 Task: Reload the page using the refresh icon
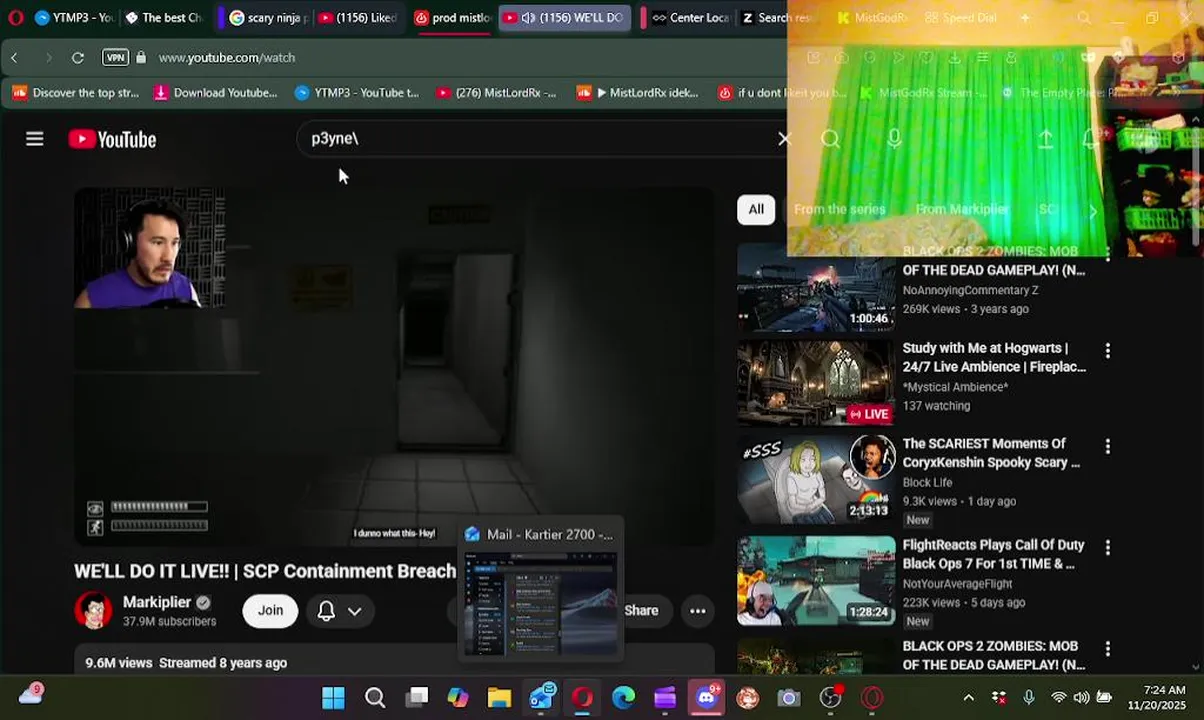point(78,58)
